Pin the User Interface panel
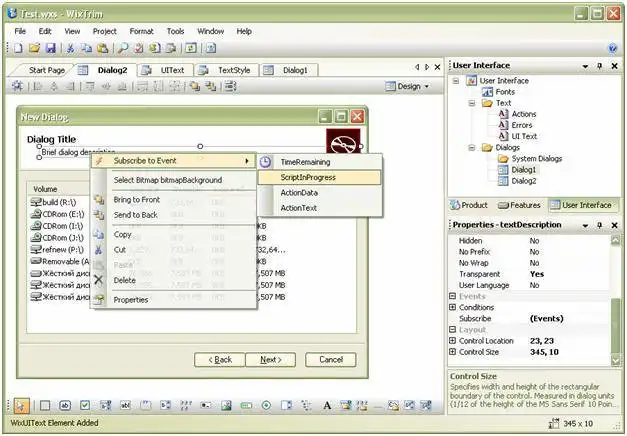This screenshot has height=436, width=627. point(599,66)
